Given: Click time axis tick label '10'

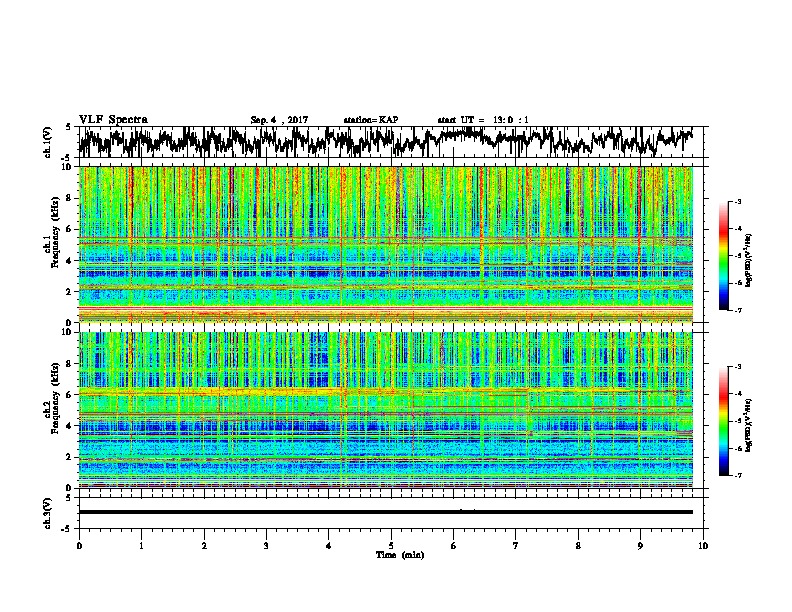Looking at the screenshot, I should (x=703, y=546).
